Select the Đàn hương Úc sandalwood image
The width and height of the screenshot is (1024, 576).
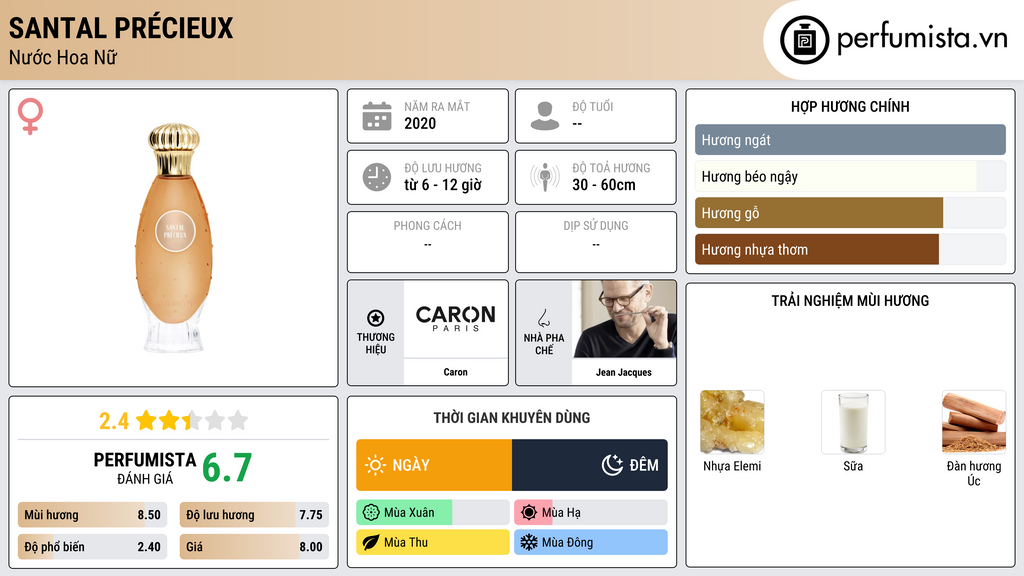(x=974, y=422)
